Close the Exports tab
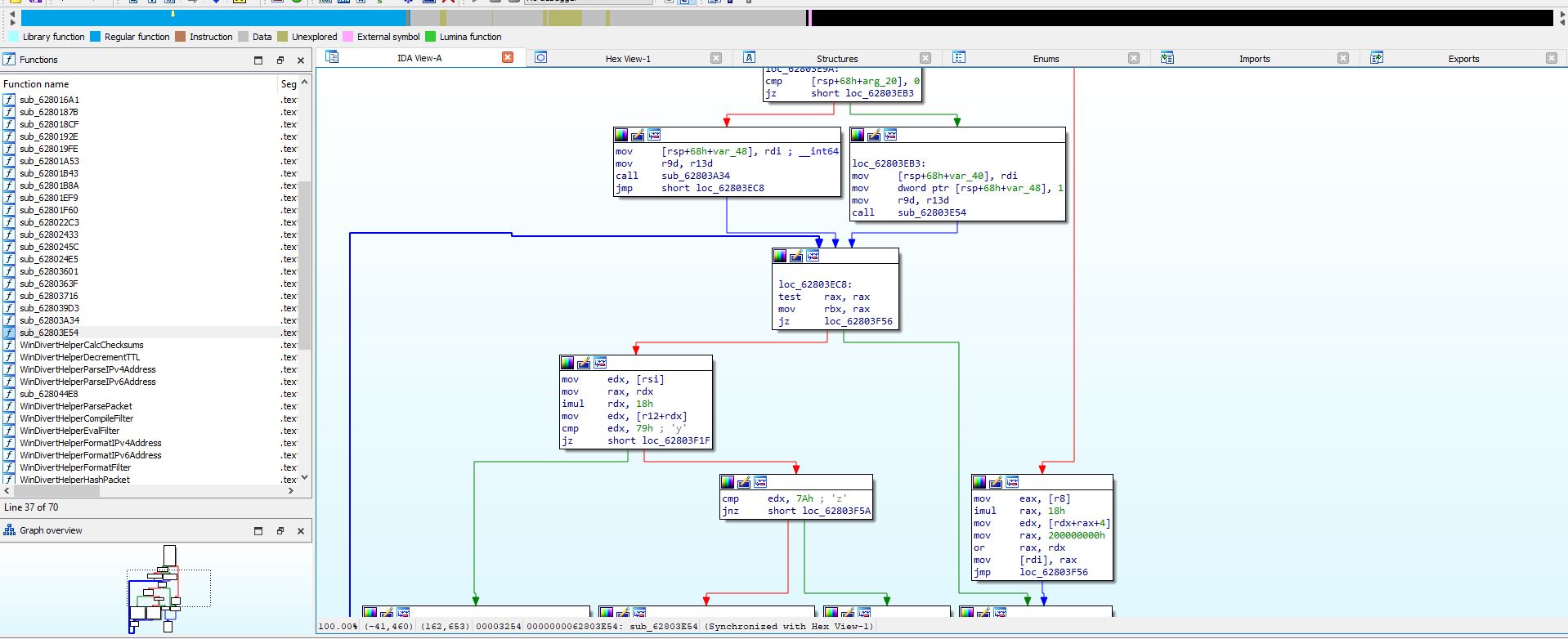This screenshot has height=639, width=1568. pos(1552,58)
